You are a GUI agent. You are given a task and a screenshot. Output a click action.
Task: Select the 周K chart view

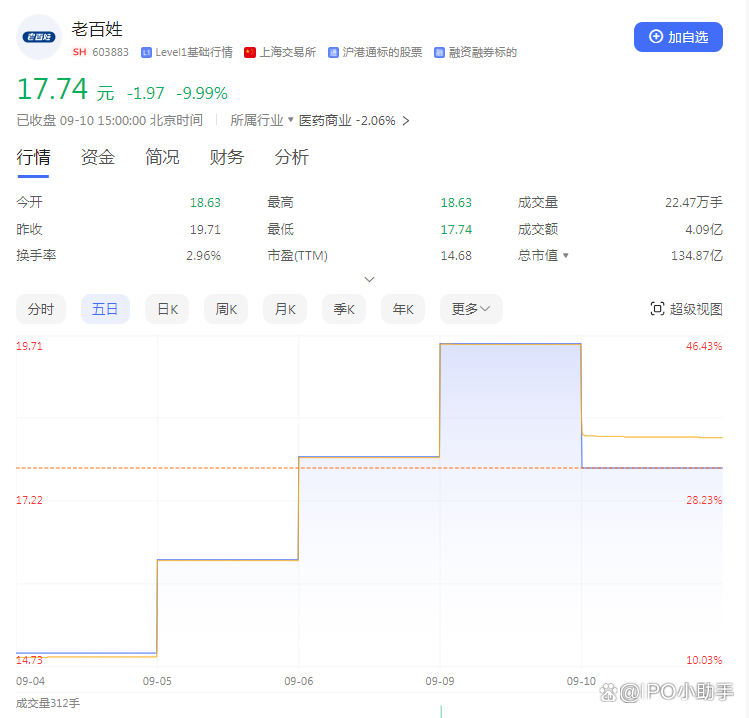226,309
